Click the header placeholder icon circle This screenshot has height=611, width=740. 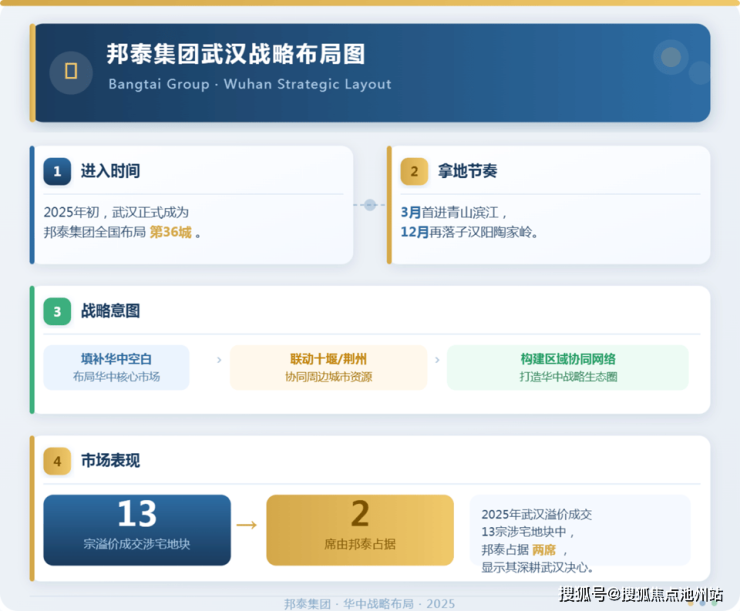[x=71, y=72]
